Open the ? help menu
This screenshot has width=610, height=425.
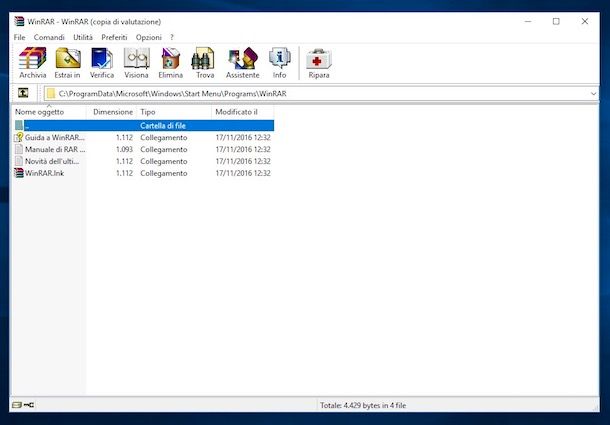(172, 37)
